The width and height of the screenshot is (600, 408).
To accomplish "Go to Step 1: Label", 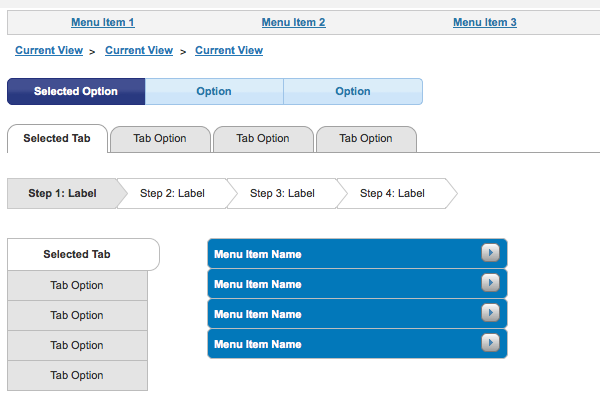I will click(x=62, y=193).
